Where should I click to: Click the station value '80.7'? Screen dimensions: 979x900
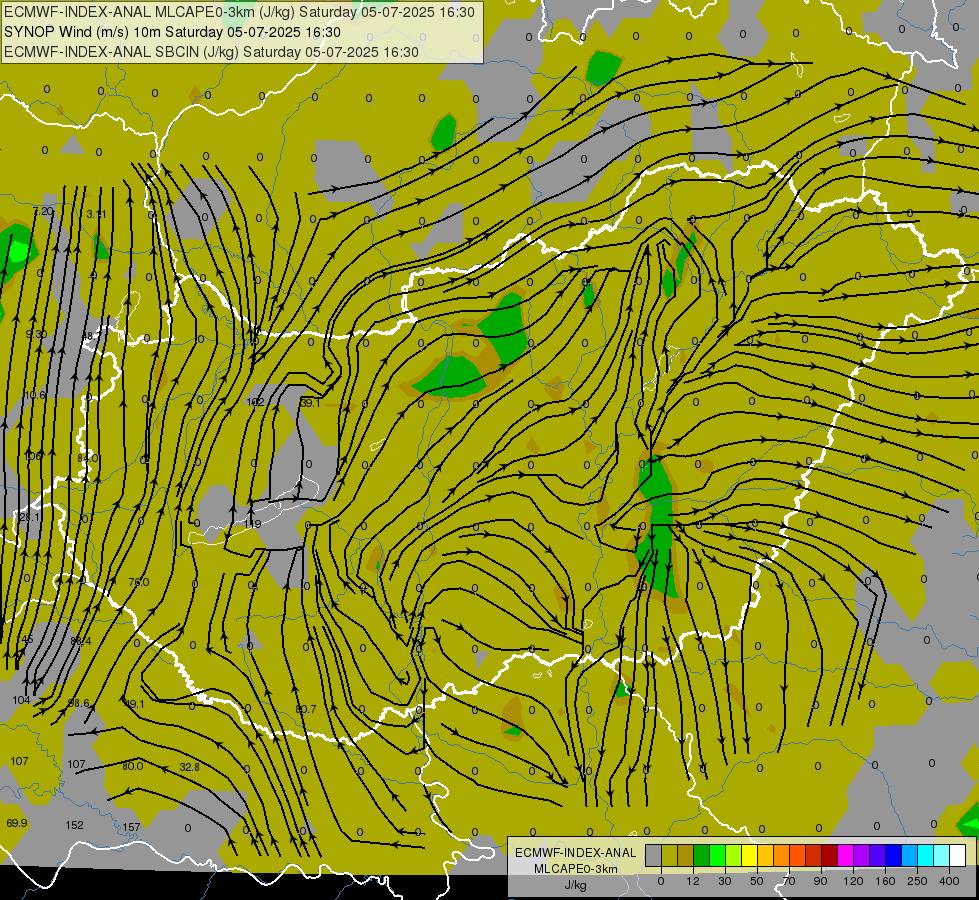pos(306,709)
